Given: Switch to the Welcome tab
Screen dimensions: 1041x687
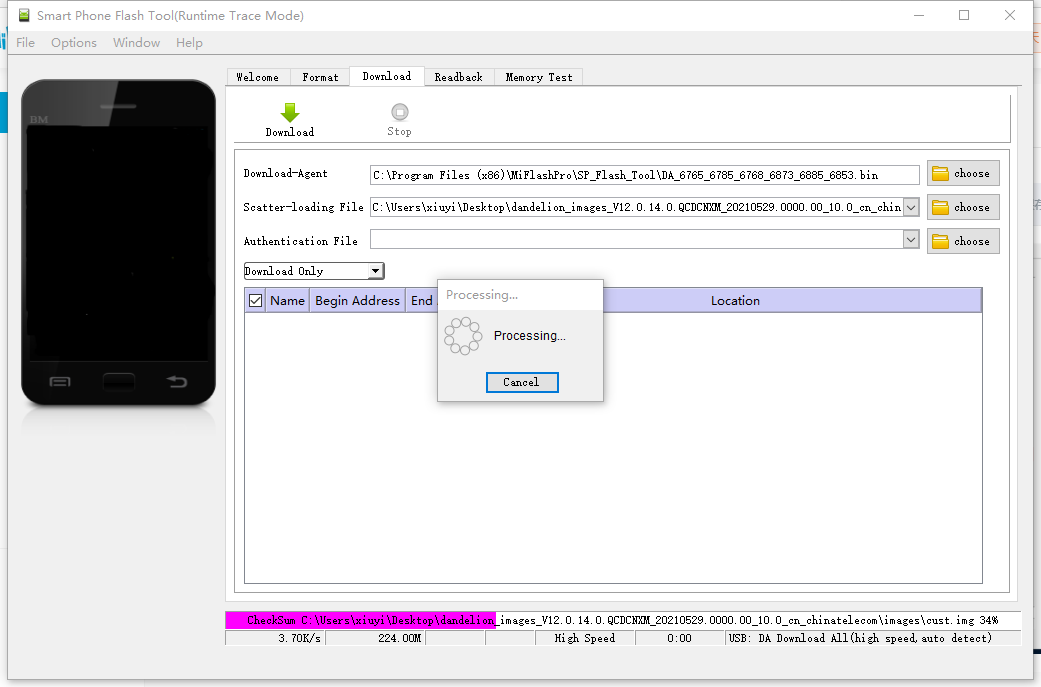Looking at the screenshot, I should coord(258,77).
